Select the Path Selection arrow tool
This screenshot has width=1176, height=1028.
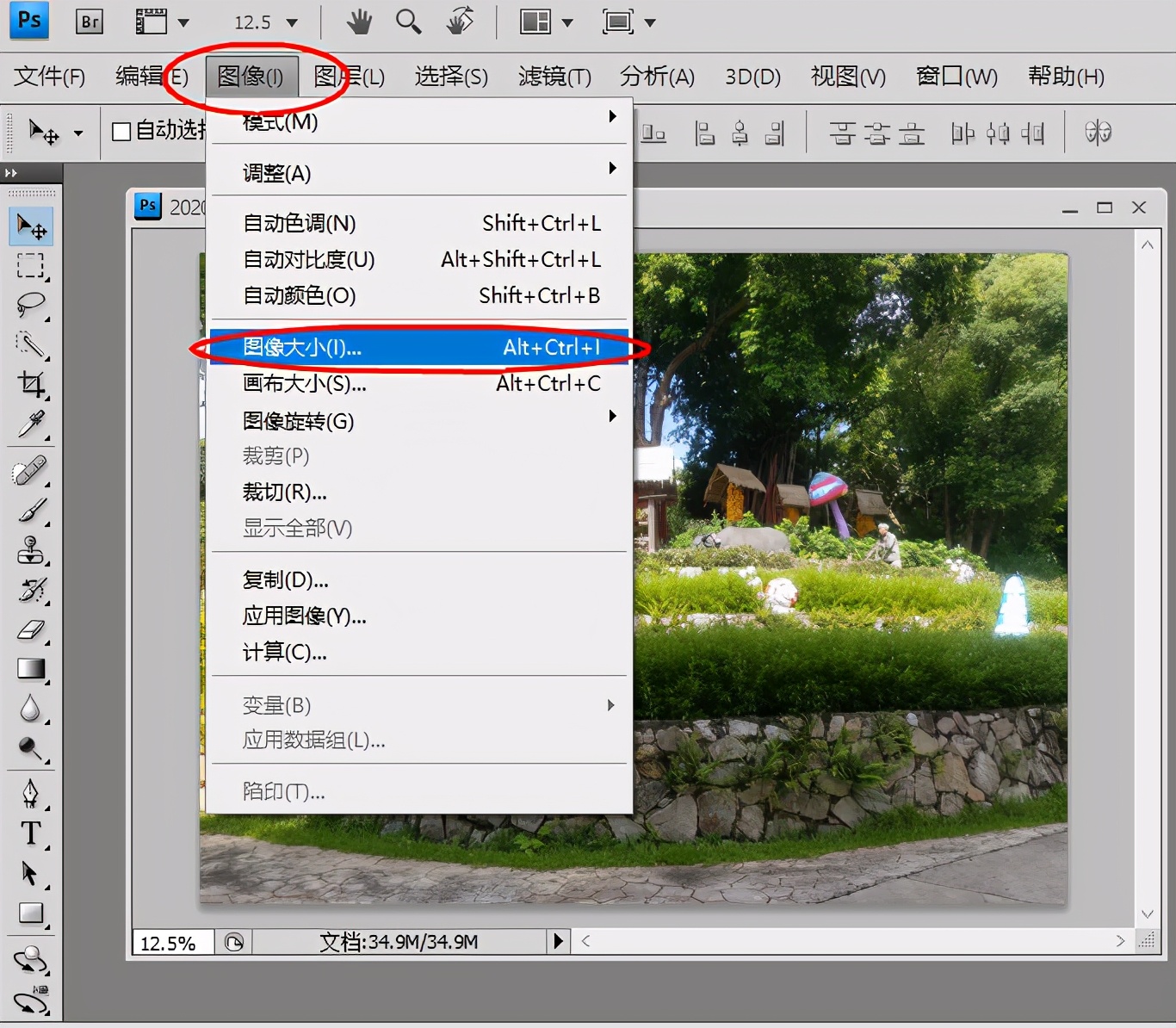pos(32,873)
